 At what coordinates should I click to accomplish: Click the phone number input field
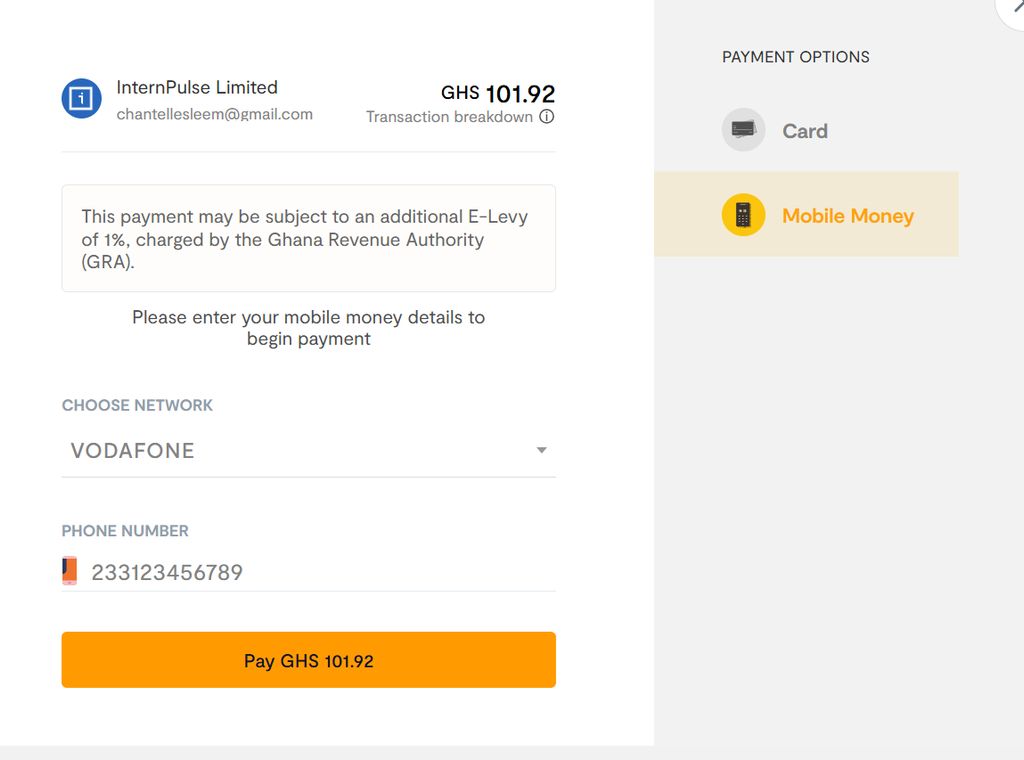[320, 572]
